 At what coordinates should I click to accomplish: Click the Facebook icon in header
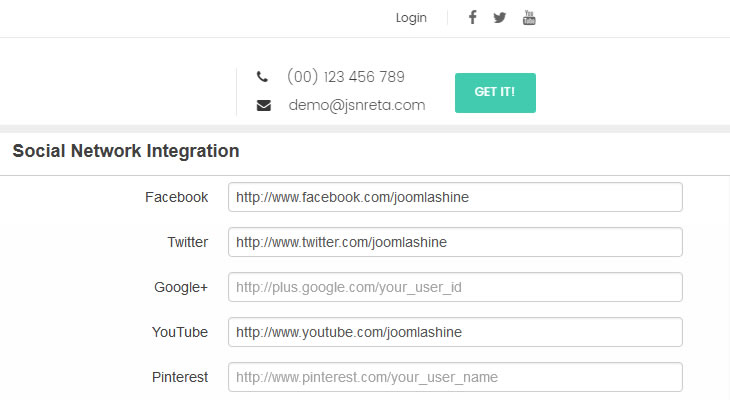point(472,17)
